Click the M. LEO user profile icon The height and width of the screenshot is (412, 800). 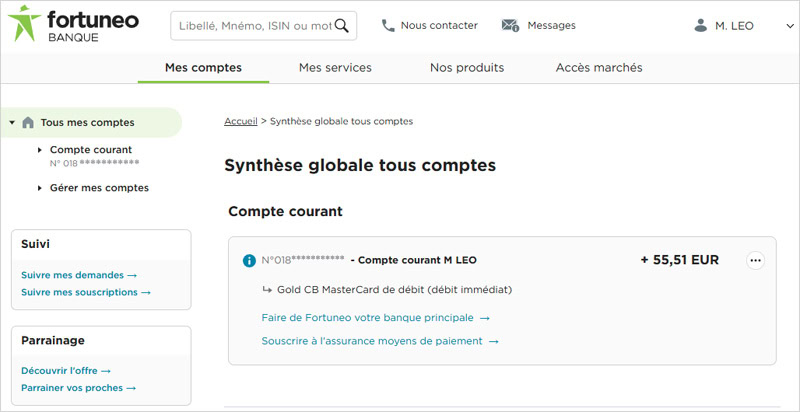pyautogui.click(x=701, y=26)
